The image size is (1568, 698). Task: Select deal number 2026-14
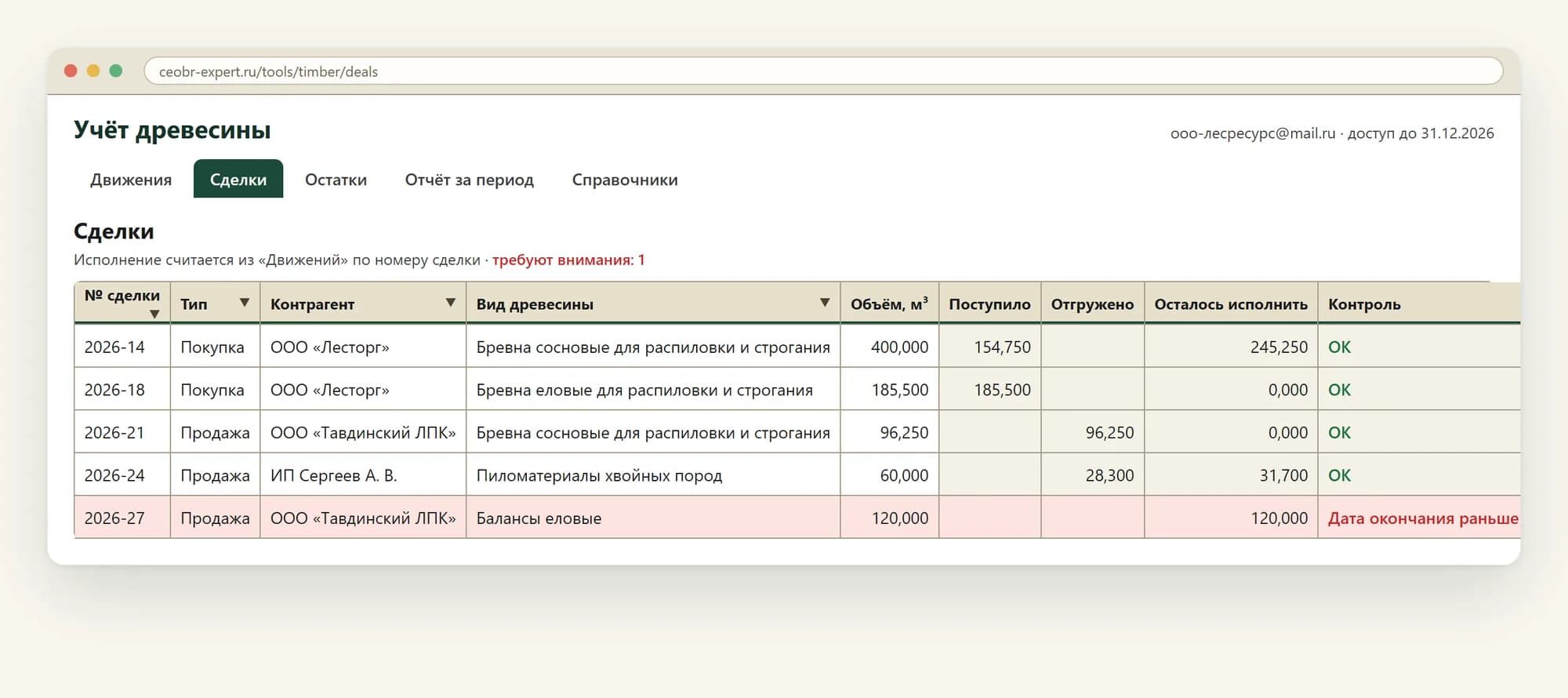114,347
